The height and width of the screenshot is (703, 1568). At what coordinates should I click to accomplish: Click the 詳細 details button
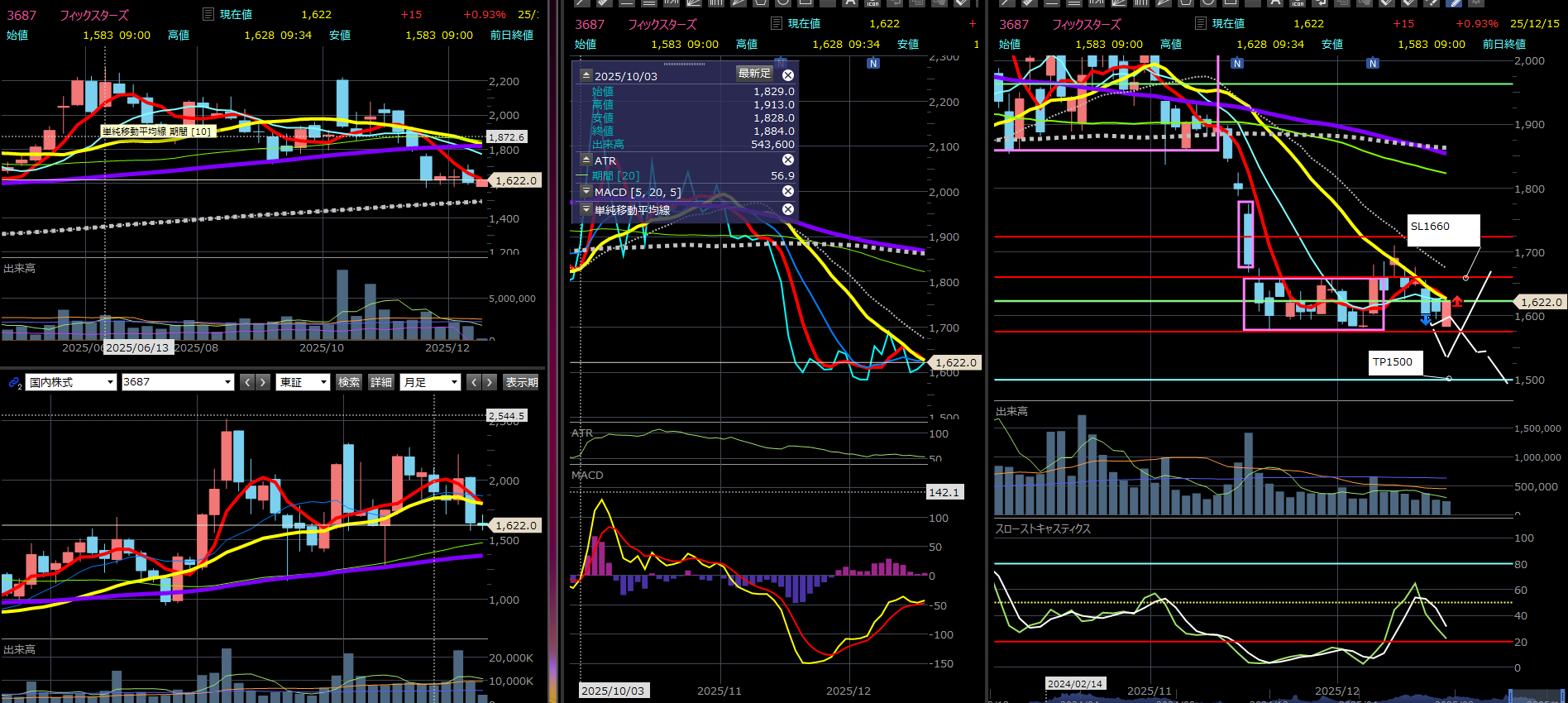click(381, 382)
